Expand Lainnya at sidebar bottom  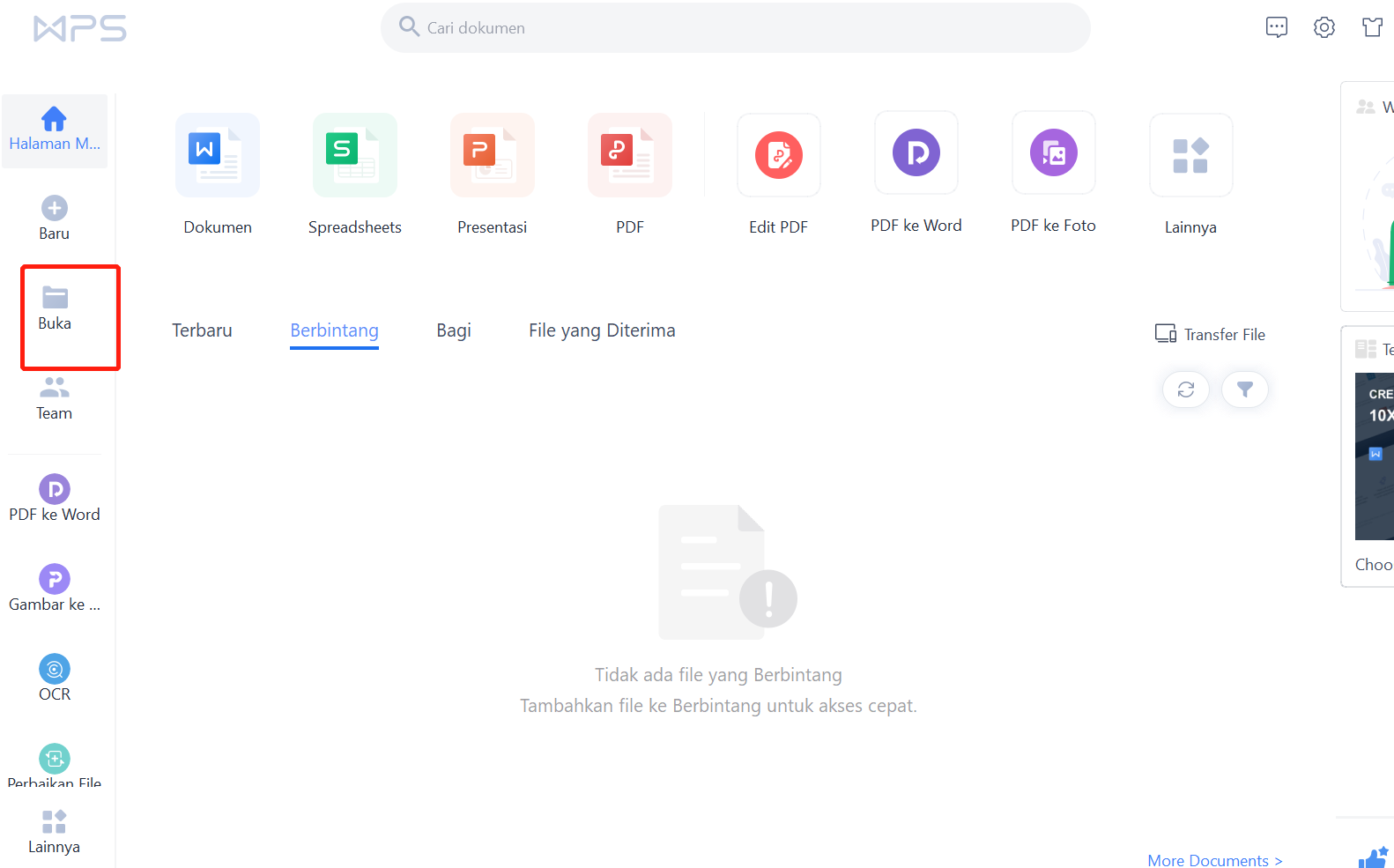[x=55, y=832]
